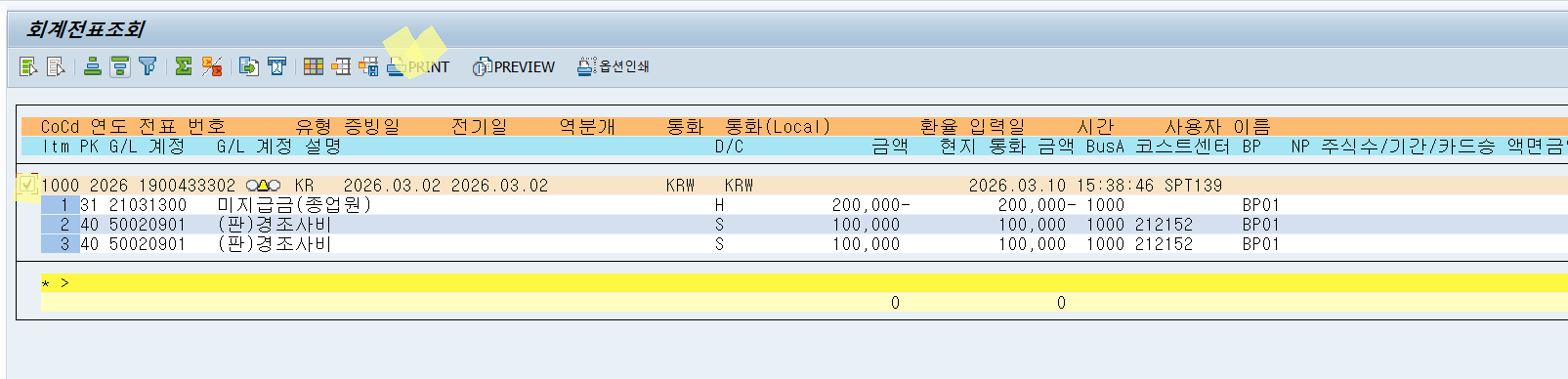Click the Subtotals icon
Screen dimensions: 1568x379
click(x=212, y=66)
